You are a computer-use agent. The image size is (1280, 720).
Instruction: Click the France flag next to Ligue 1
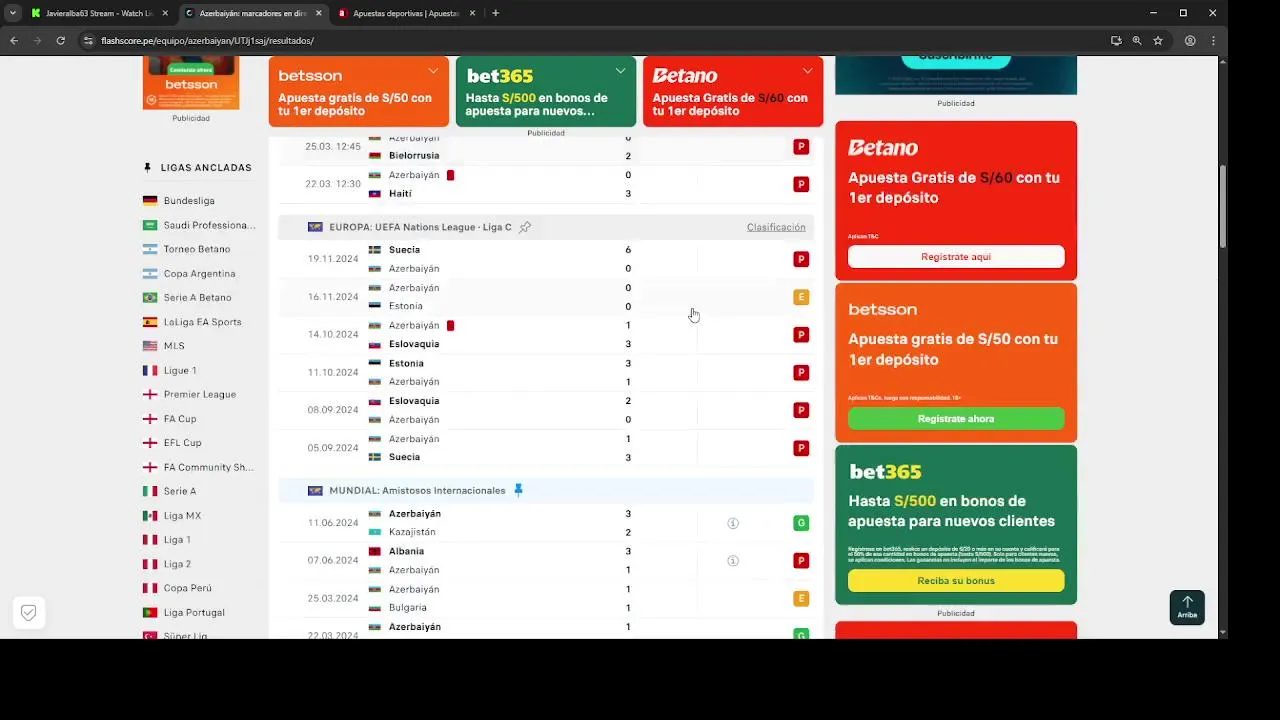(150, 370)
